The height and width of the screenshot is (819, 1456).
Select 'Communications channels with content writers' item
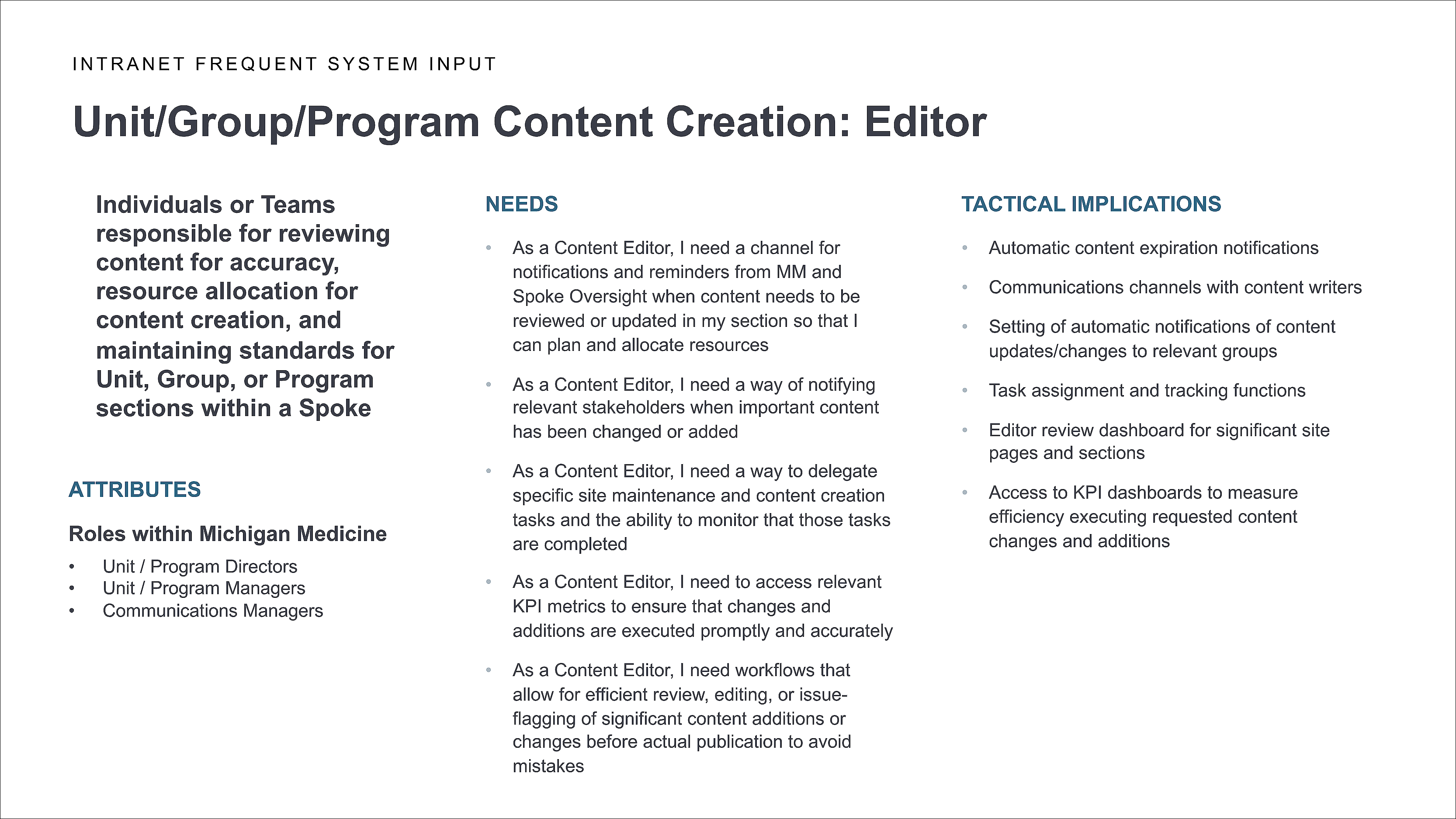pyautogui.click(x=1175, y=287)
